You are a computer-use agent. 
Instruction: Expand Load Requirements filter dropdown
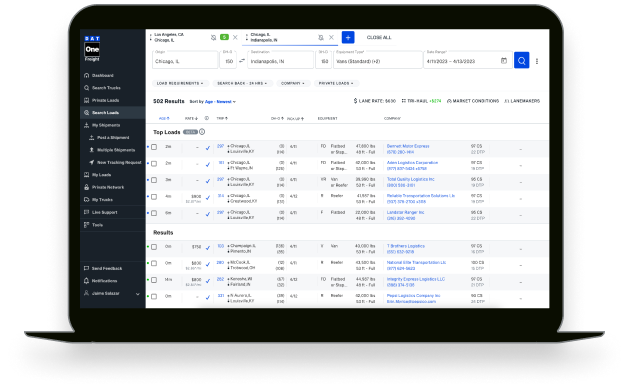(179, 83)
